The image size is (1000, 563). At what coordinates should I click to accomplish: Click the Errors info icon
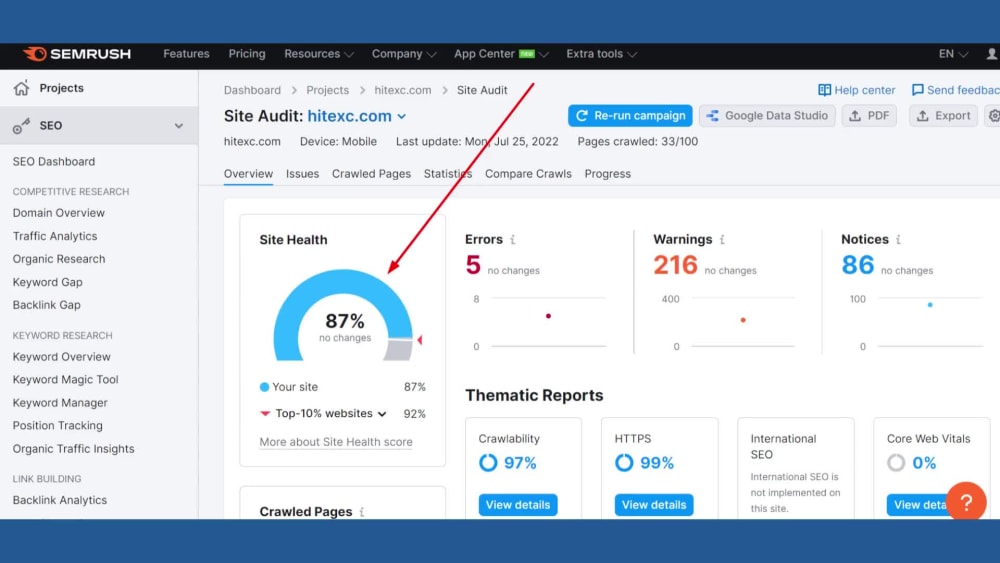(513, 240)
